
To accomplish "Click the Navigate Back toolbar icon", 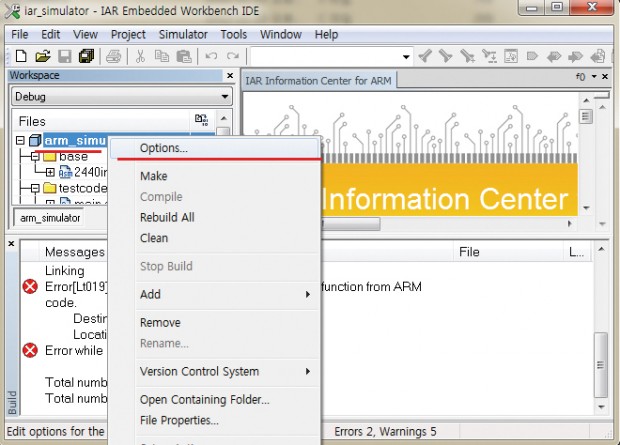I will click(554, 57).
